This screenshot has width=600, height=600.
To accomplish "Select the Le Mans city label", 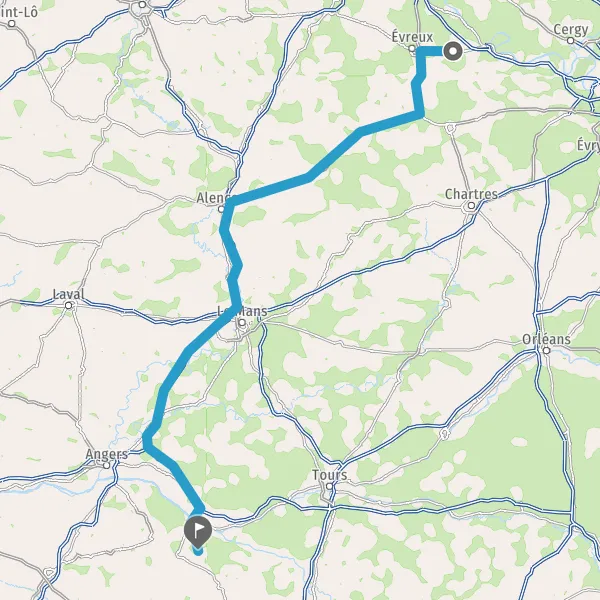I will coord(242,311).
